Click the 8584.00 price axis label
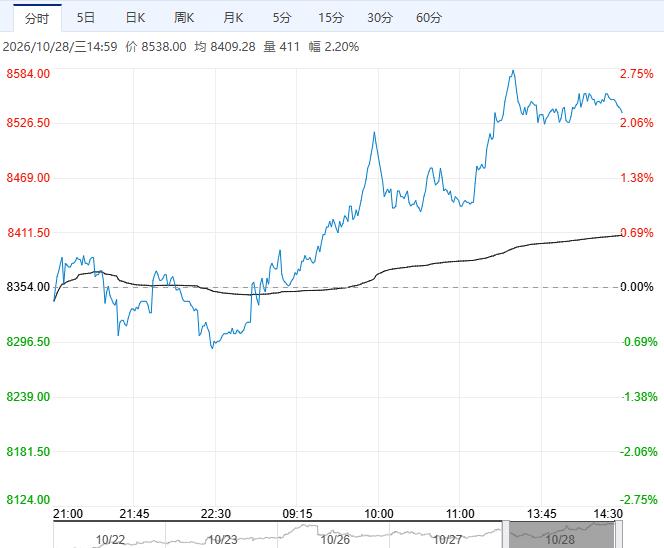 click(x=28, y=74)
